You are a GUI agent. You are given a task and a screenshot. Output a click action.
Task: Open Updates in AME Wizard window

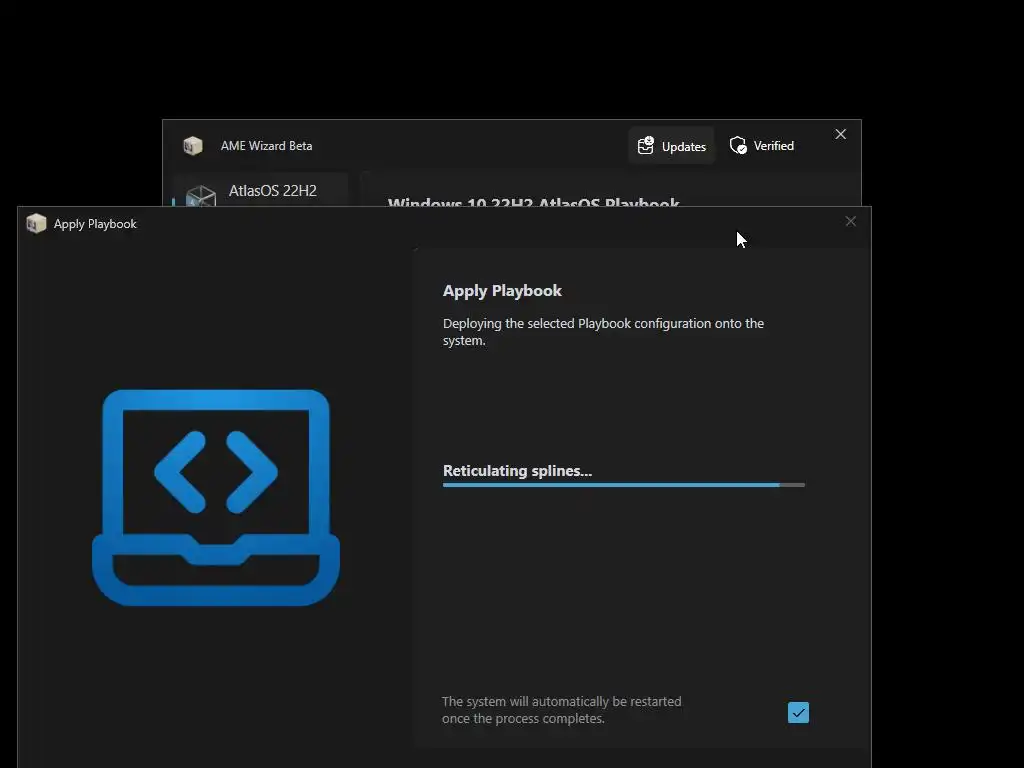point(671,146)
